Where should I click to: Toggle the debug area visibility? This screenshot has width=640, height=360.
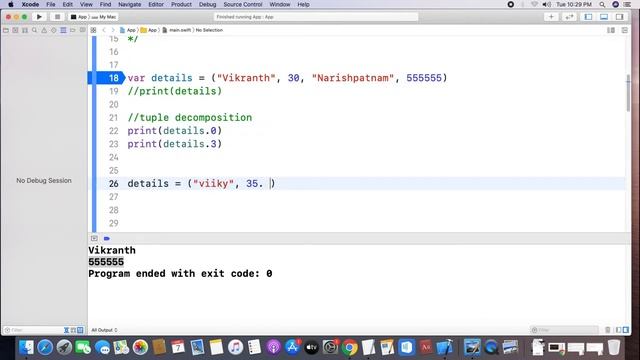click(x=604, y=17)
